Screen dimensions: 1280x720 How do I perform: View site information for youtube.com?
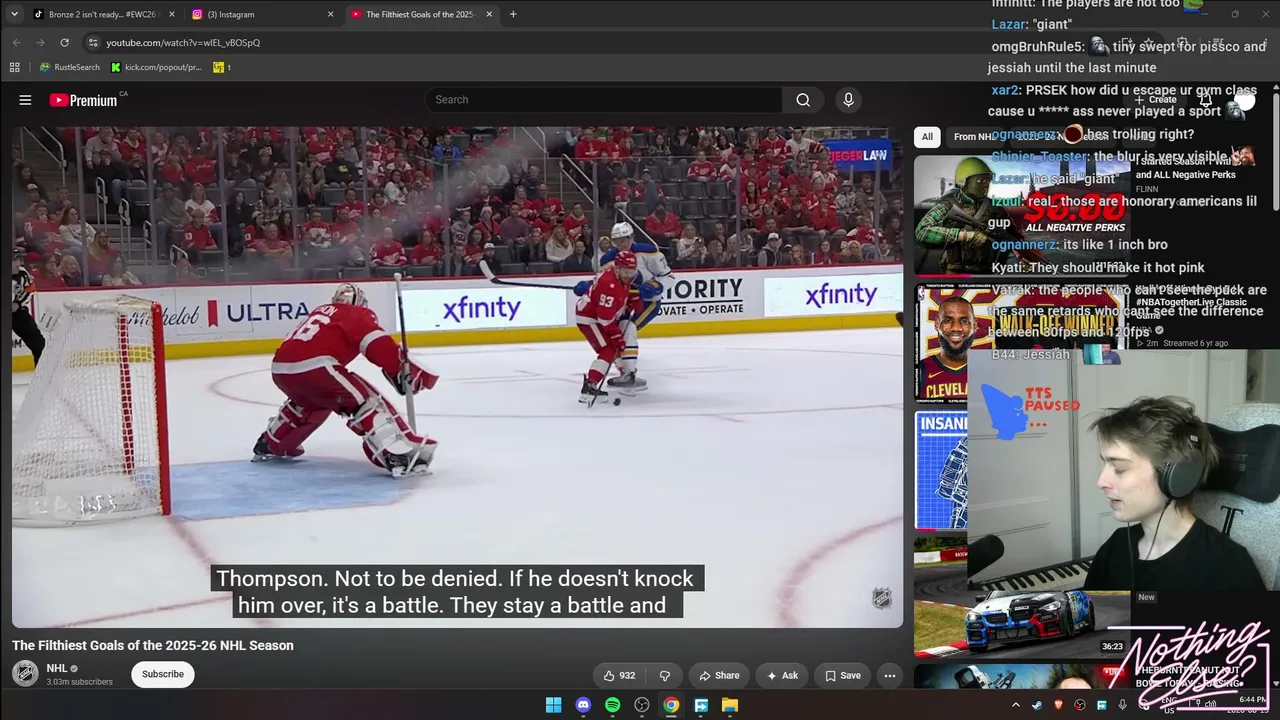tap(93, 43)
